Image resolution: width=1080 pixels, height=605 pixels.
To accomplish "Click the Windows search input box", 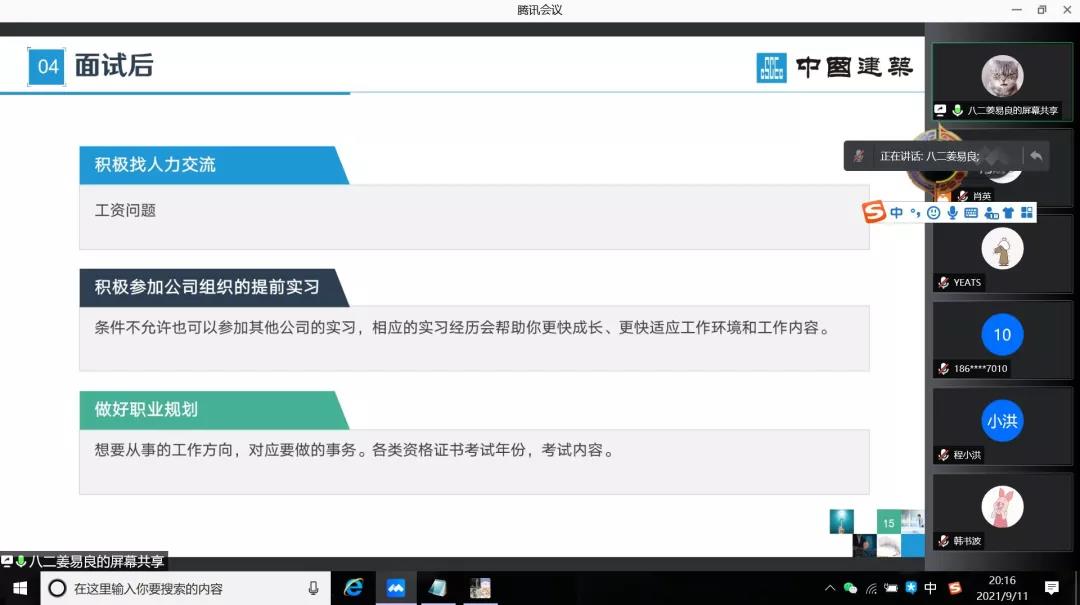I will point(185,588).
